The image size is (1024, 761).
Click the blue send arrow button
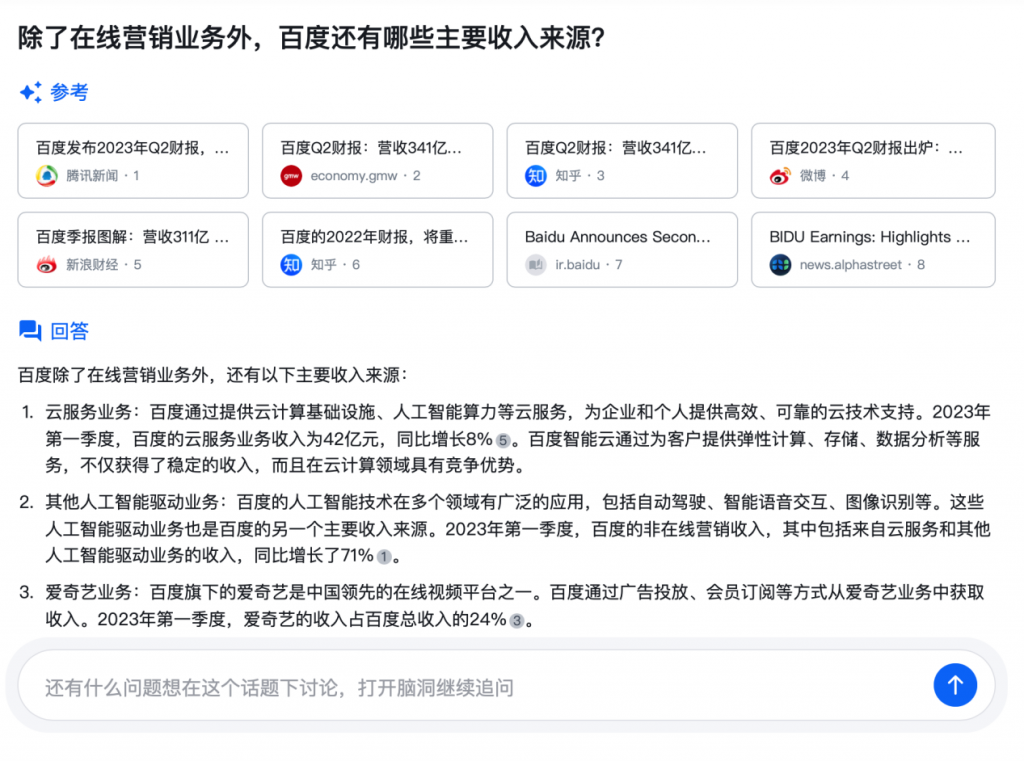pyautogui.click(x=955, y=685)
